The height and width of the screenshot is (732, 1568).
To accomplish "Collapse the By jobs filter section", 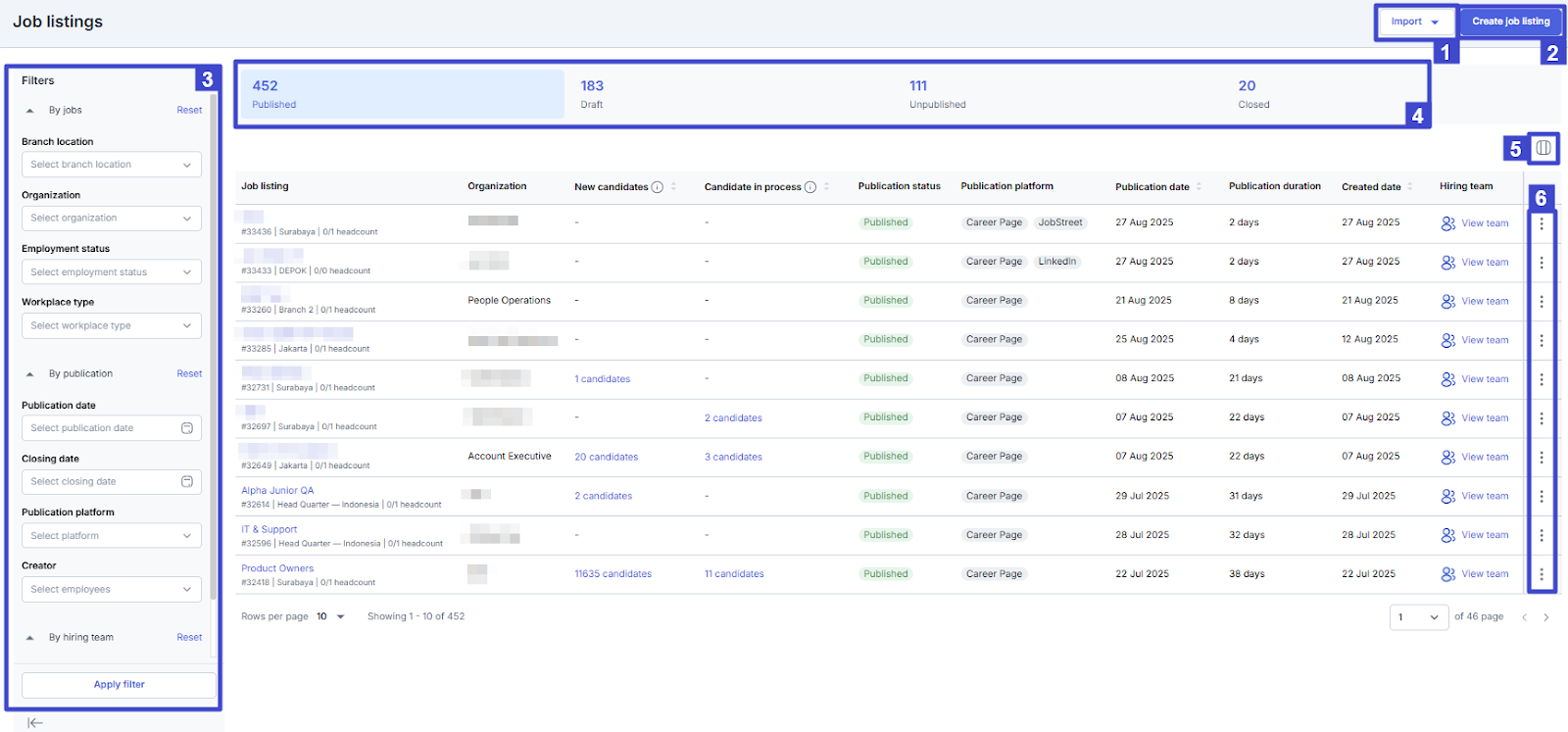I will (x=30, y=111).
